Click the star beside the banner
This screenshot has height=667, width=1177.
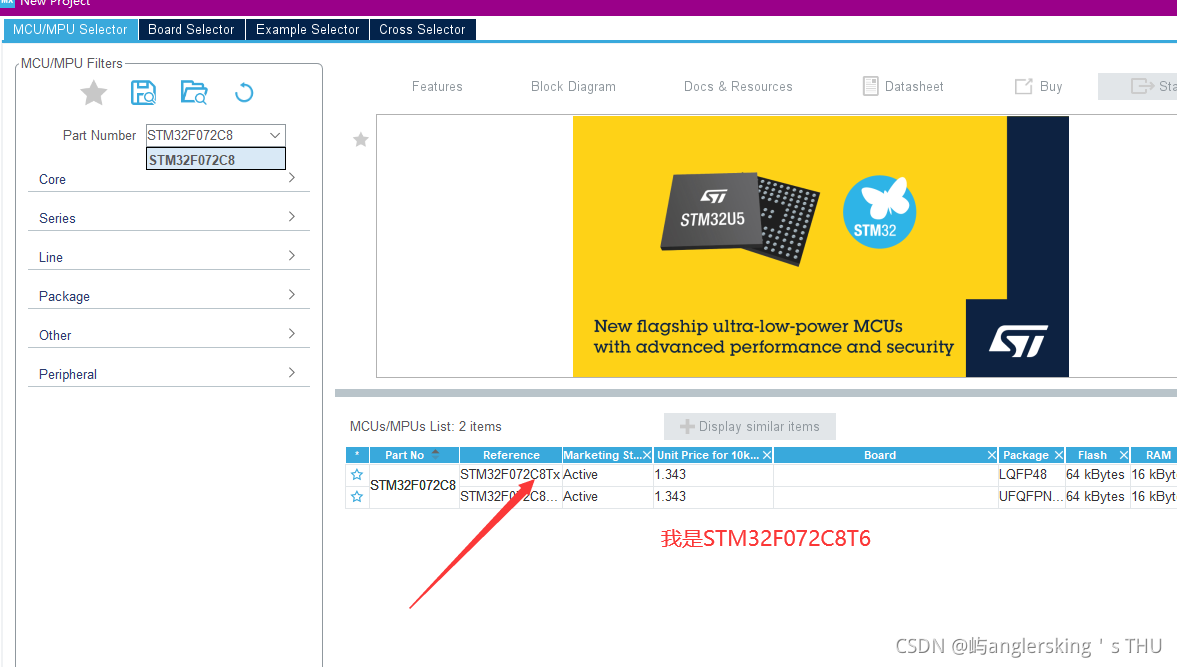click(x=361, y=140)
